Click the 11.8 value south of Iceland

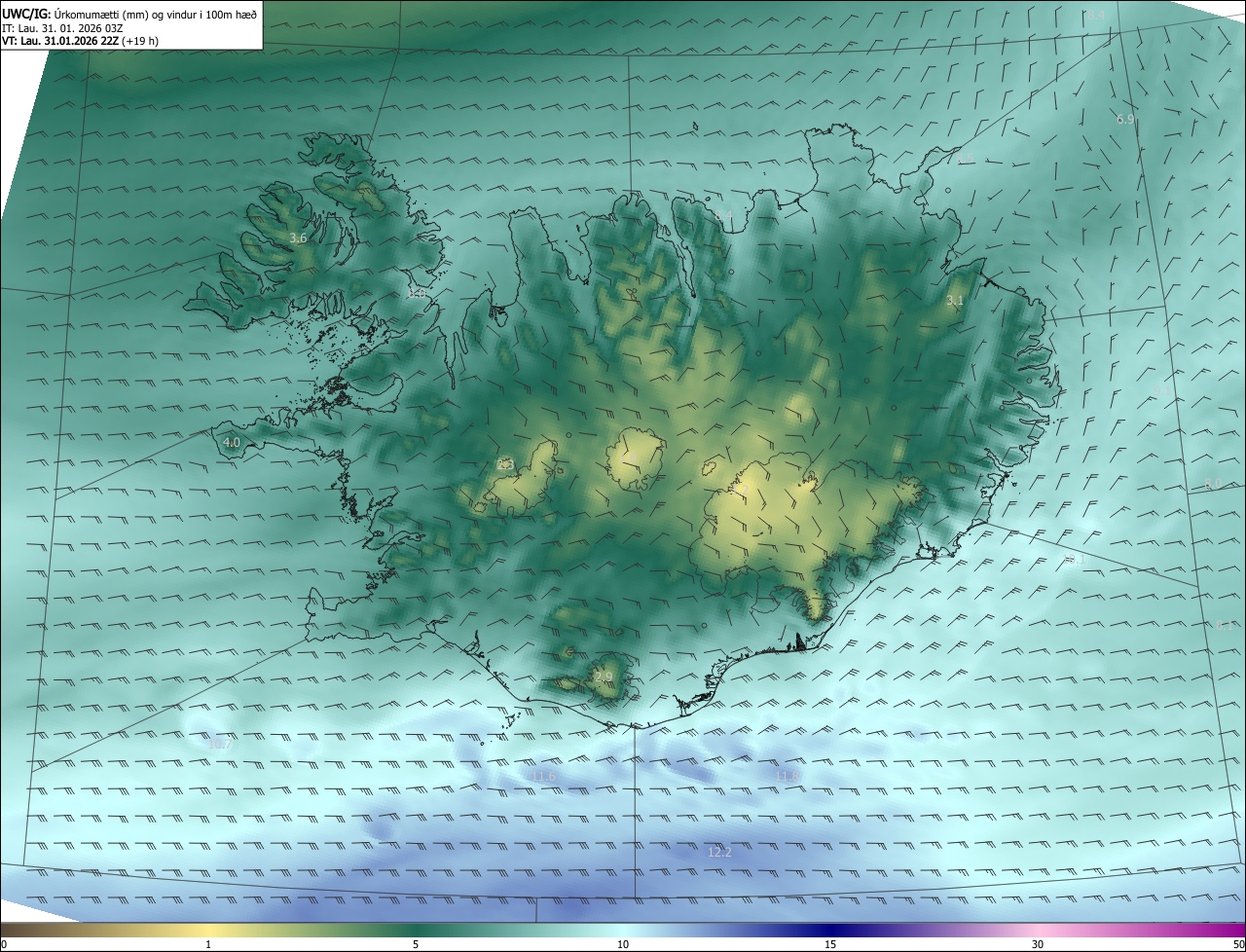(x=787, y=776)
